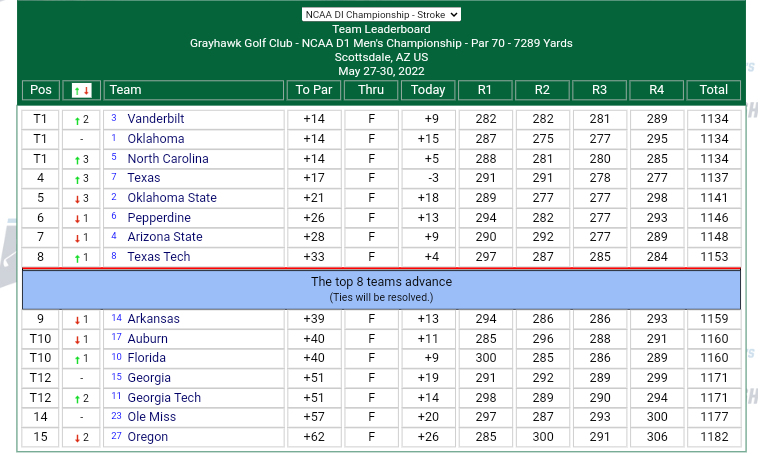This screenshot has height=461, width=758.
Task: Click the top 8 teams advance banner
Action: pos(381,288)
